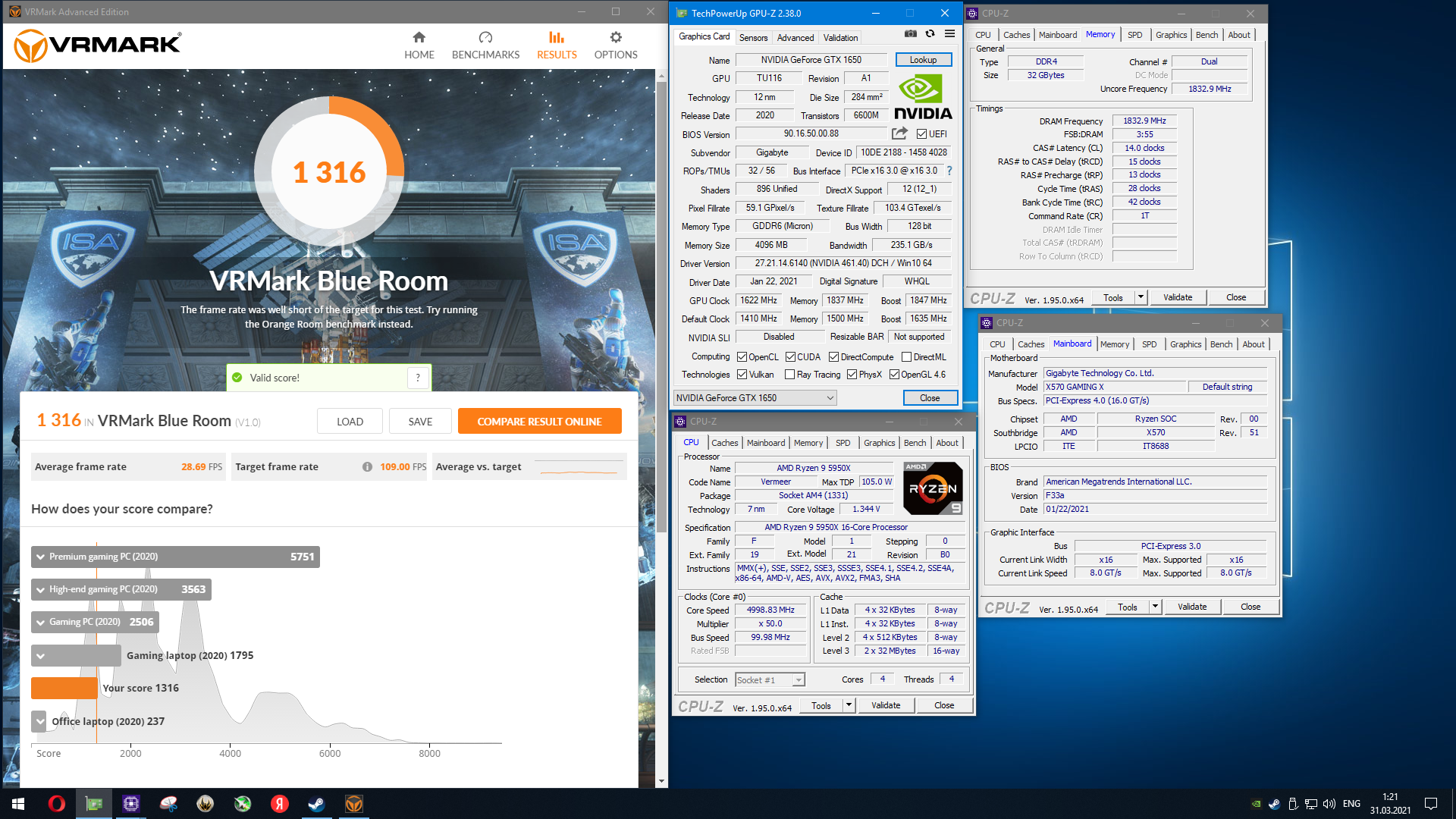This screenshot has width=1456, height=819.
Task: Open the Validation tab in GPU-Z
Action: pos(840,37)
